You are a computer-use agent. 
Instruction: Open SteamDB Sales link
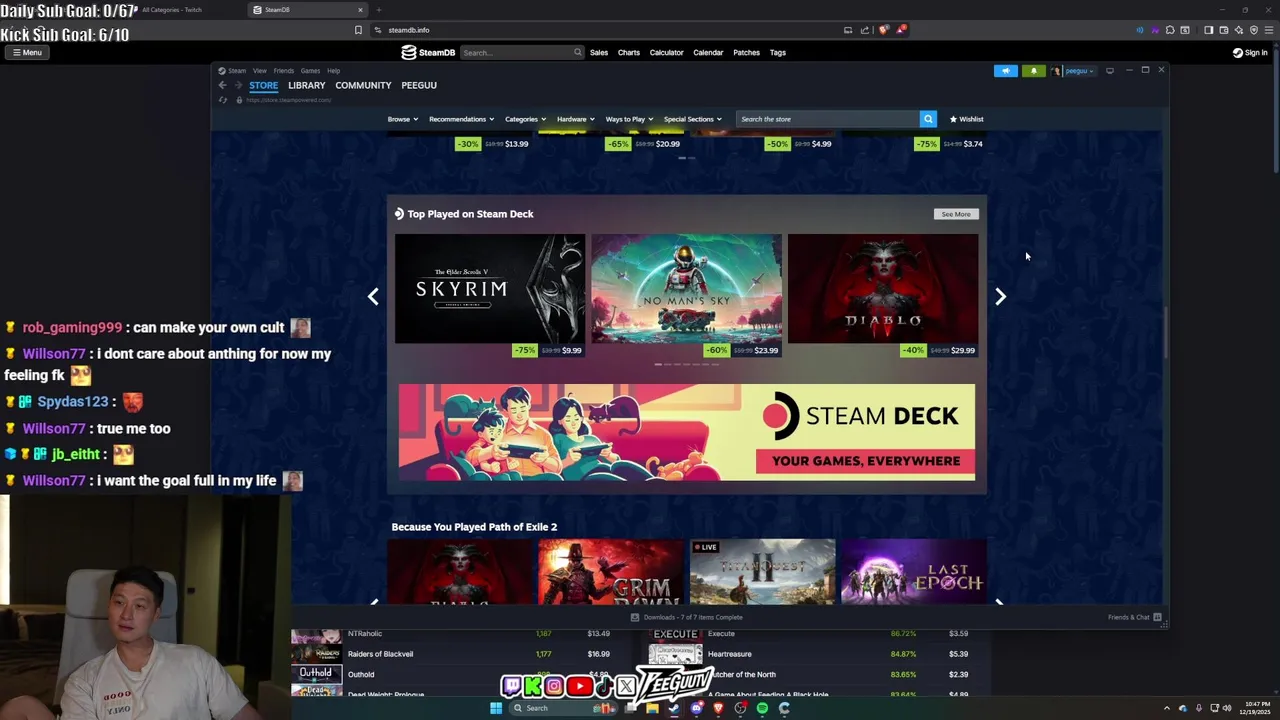(599, 52)
